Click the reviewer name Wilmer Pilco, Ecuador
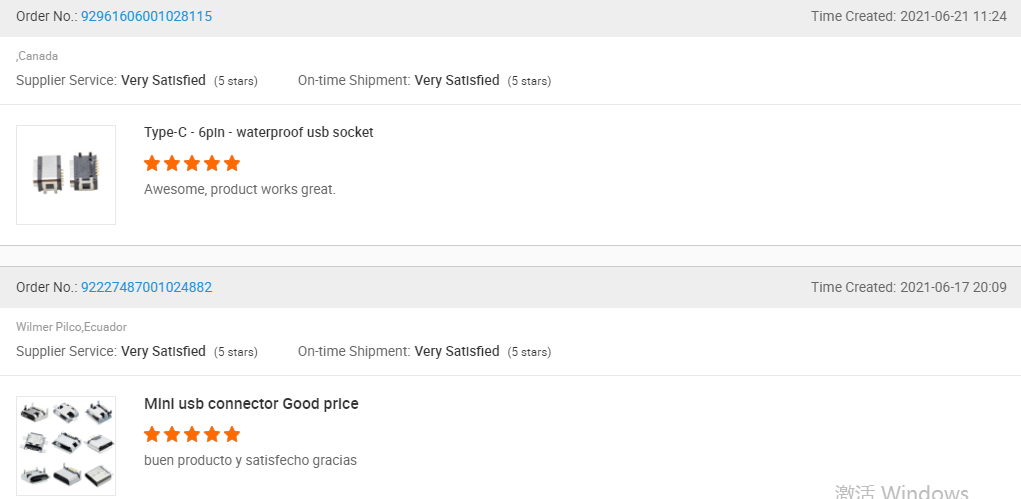Image resolution: width=1021 pixels, height=499 pixels. (72, 327)
